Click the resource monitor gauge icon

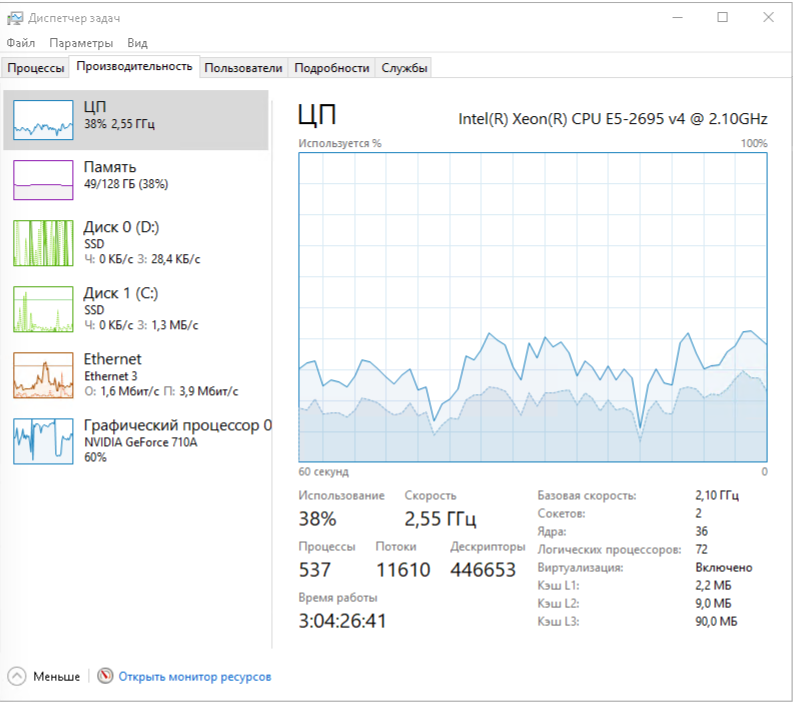(x=105, y=676)
